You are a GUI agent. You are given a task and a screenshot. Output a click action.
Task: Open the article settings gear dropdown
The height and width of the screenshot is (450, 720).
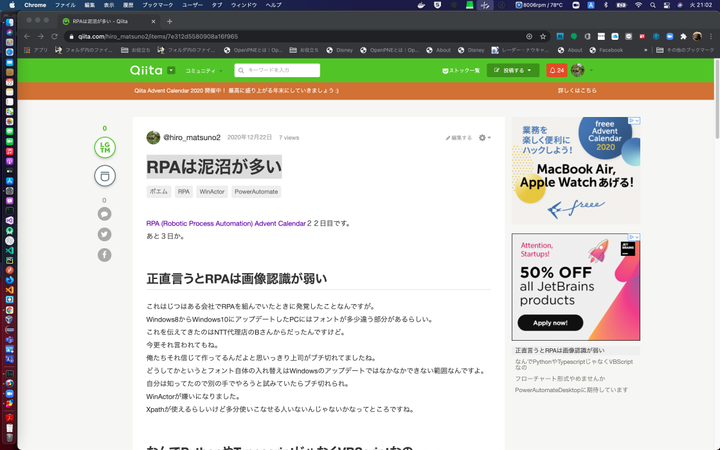(x=484, y=137)
